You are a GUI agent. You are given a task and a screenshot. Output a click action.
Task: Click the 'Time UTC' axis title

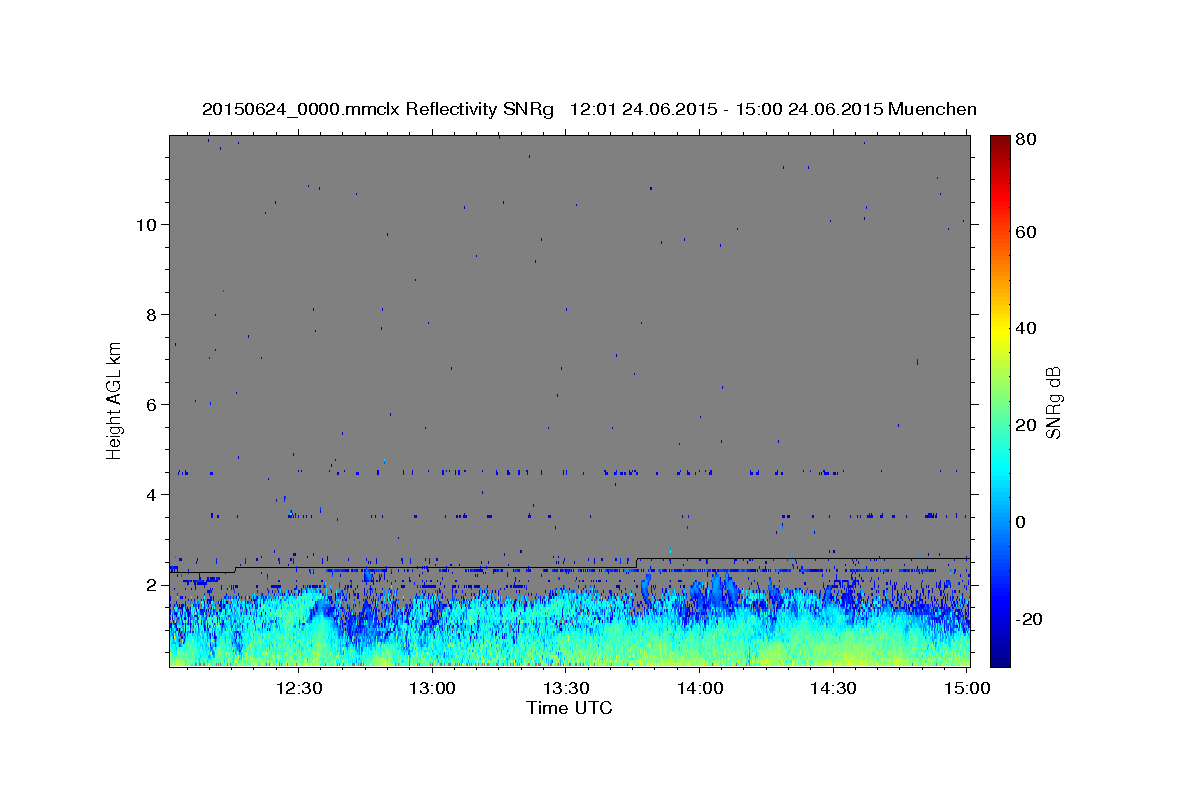pos(569,708)
